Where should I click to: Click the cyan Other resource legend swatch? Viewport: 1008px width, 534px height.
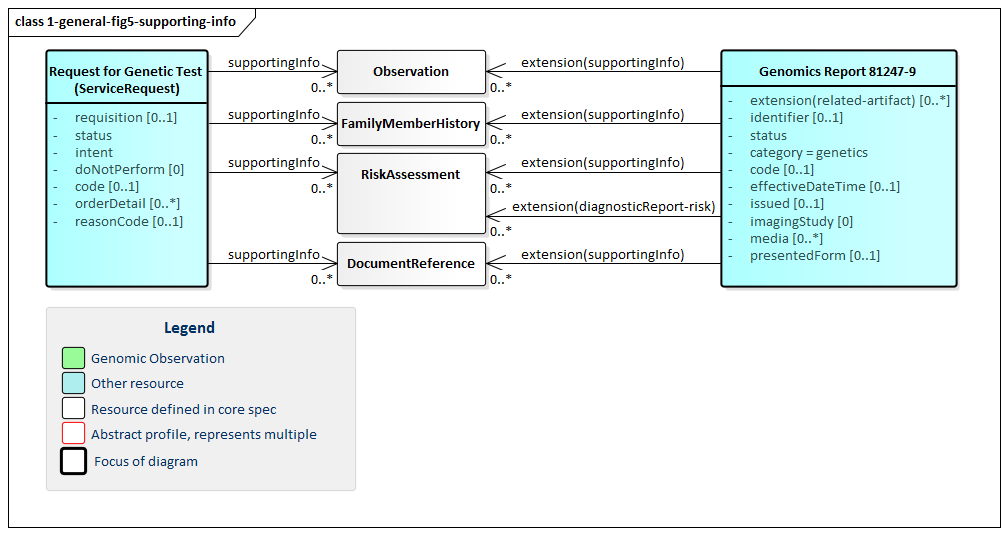click(x=73, y=383)
